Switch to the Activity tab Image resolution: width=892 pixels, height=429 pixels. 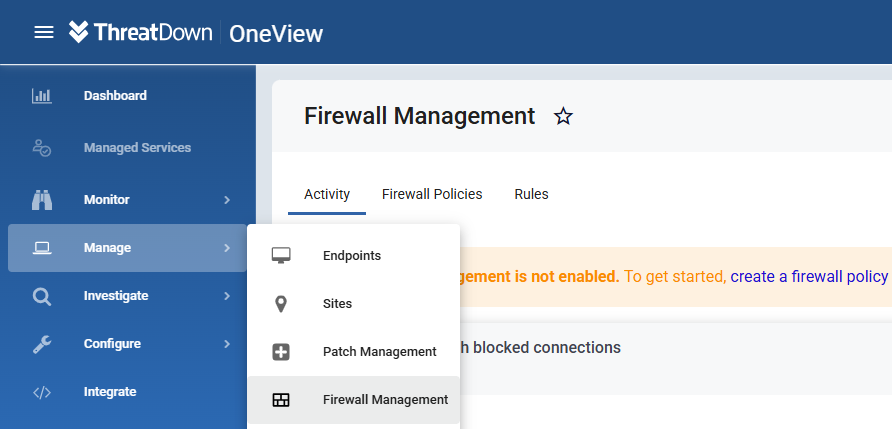pyautogui.click(x=327, y=194)
